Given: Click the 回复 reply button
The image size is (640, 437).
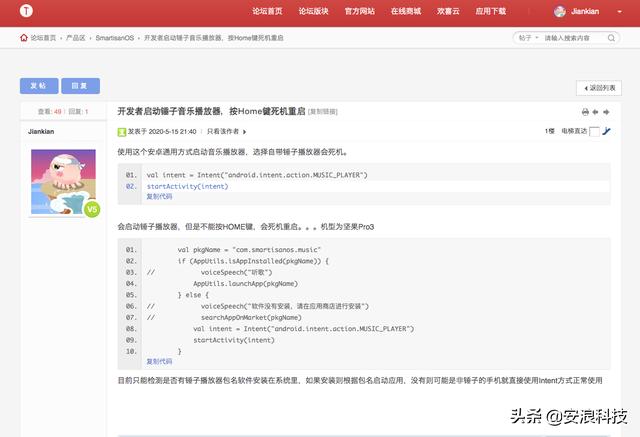Looking at the screenshot, I should pyautogui.click(x=80, y=86).
